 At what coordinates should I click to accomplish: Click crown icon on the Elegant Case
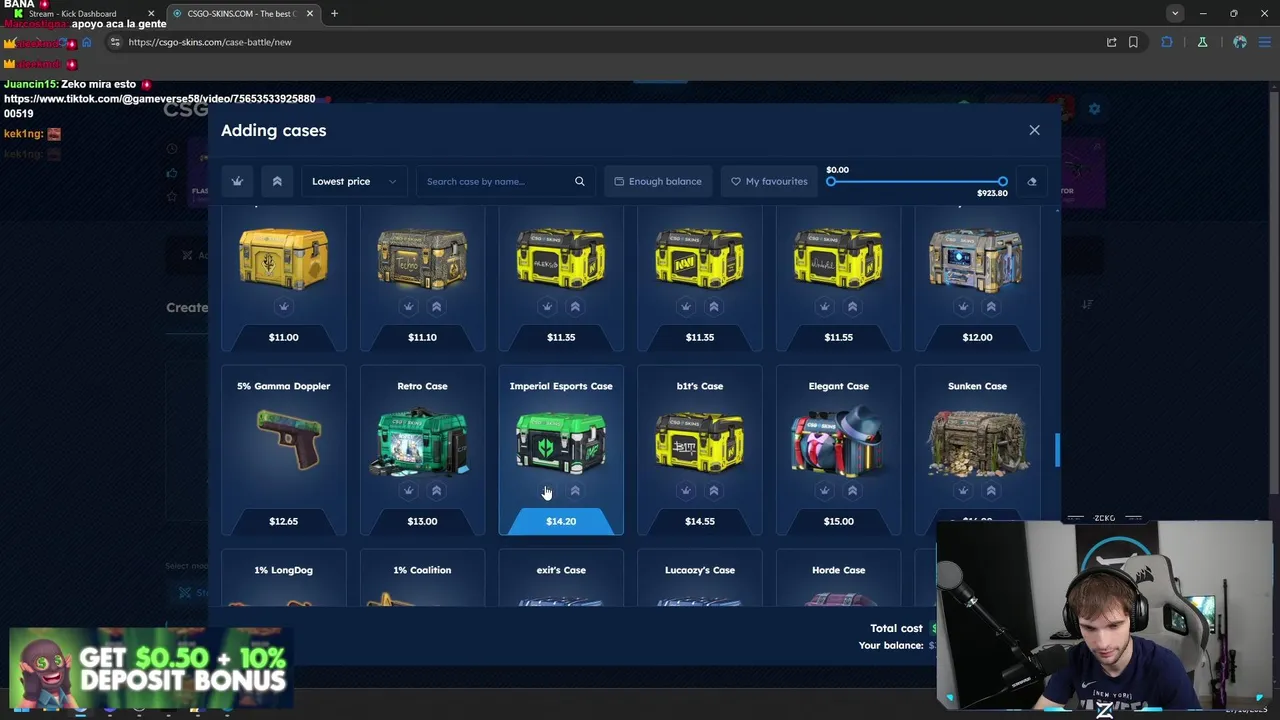(824, 491)
